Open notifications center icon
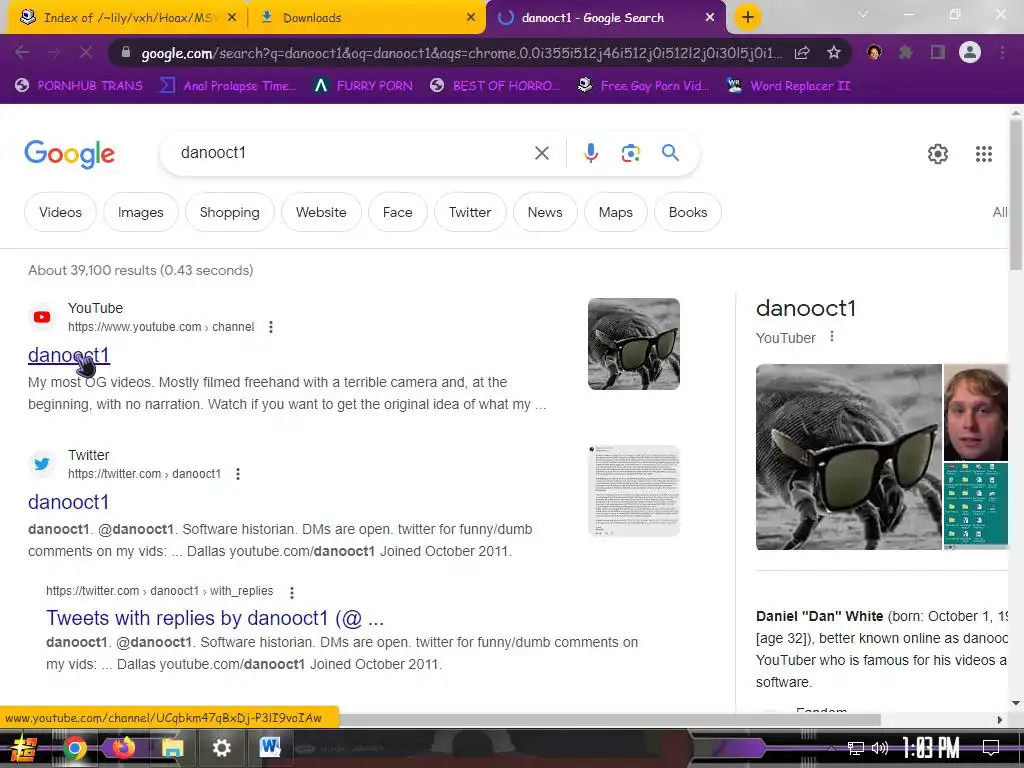 click(x=991, y=748)
